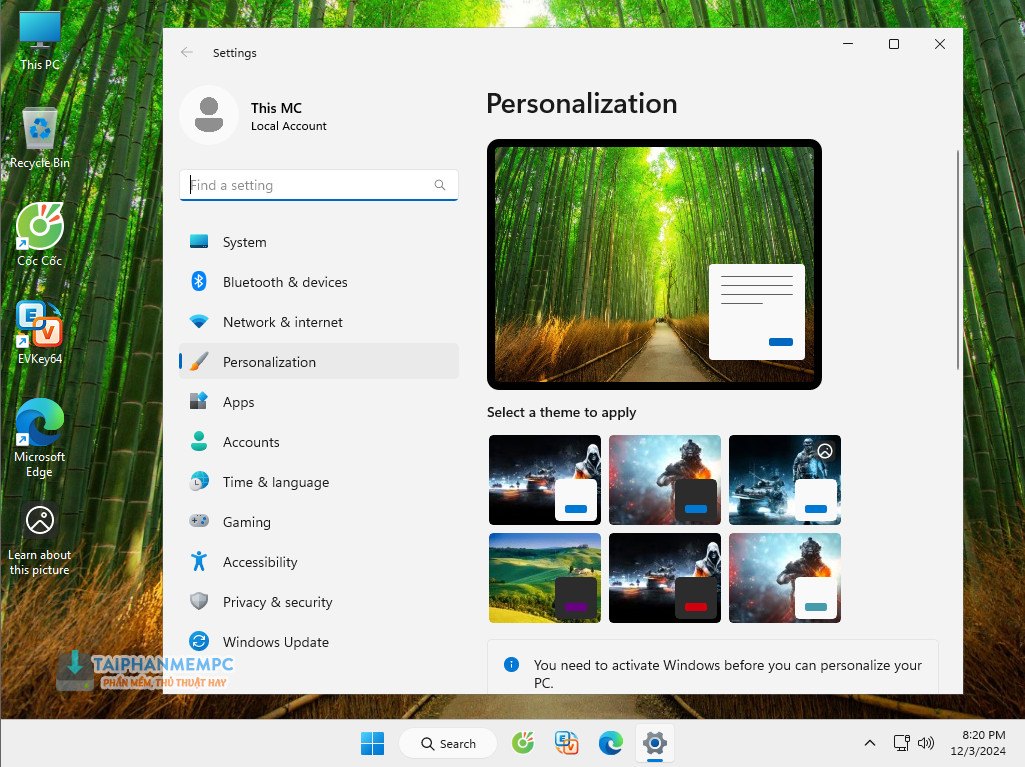The height and width of the screenshot is (767, 1025).
Task: Select the Network & internet icon
Action: [199, 322]
